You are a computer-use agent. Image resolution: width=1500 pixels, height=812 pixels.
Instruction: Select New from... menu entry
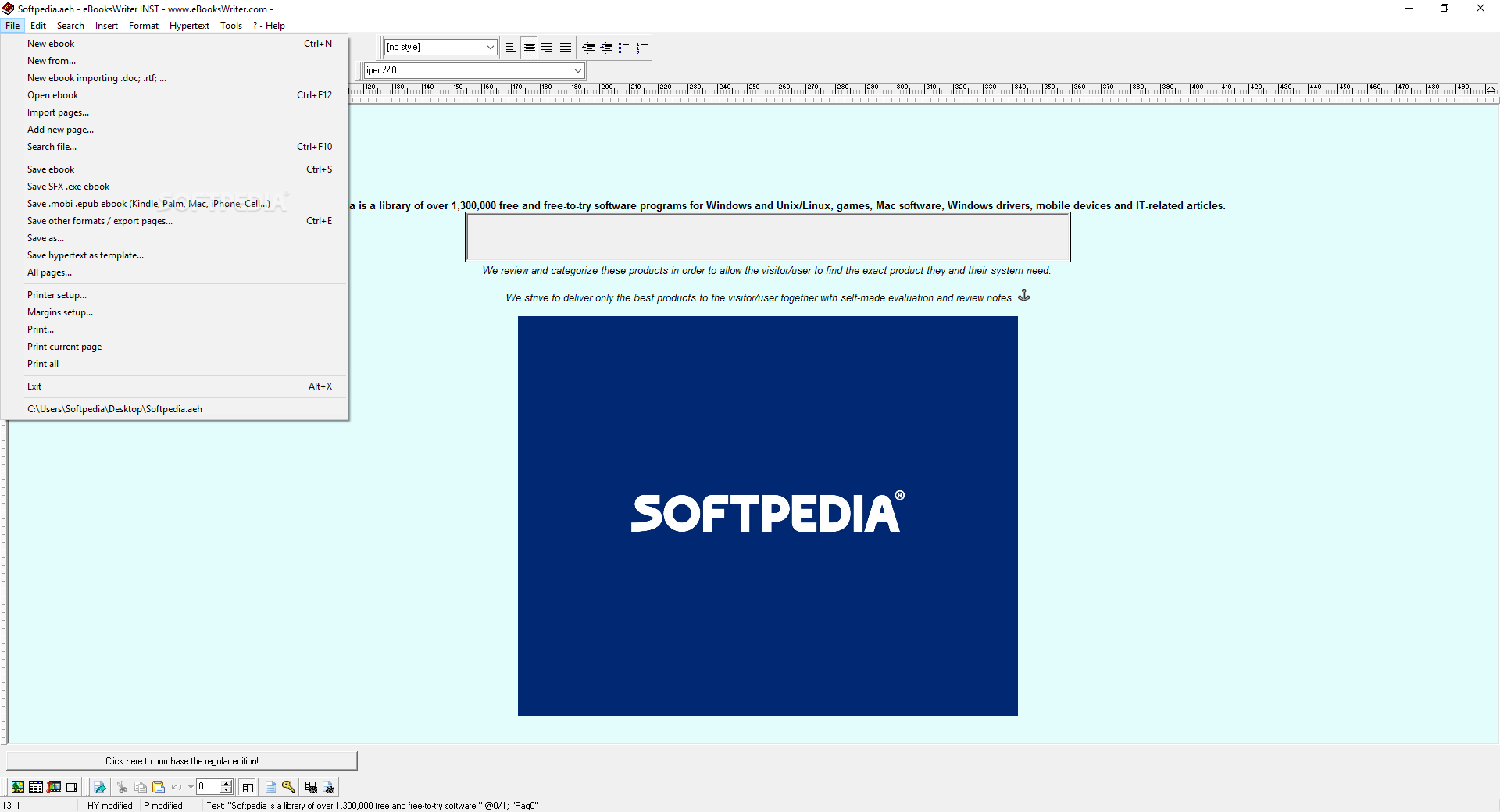pos(175,61)
